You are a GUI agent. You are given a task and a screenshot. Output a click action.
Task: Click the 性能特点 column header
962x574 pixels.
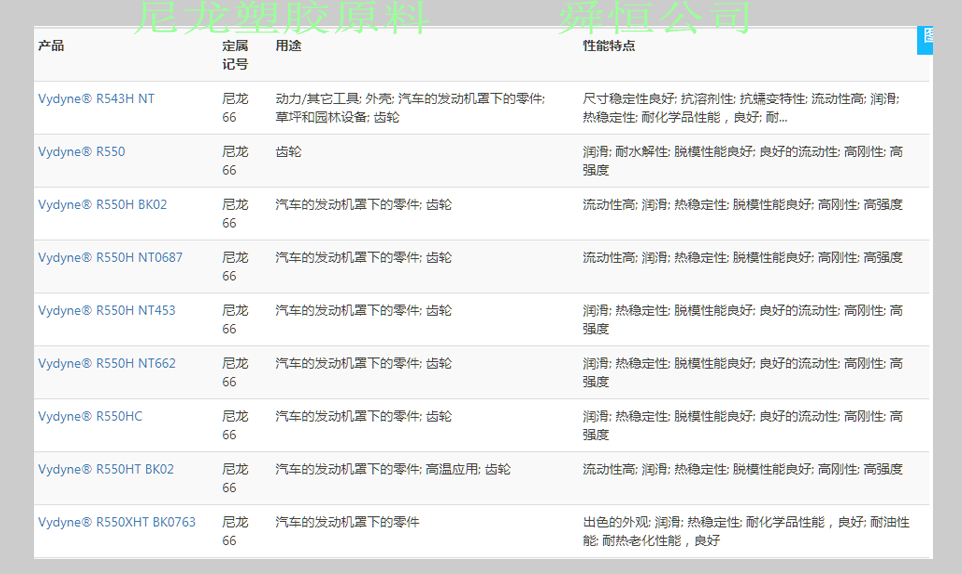coord(609,45)
